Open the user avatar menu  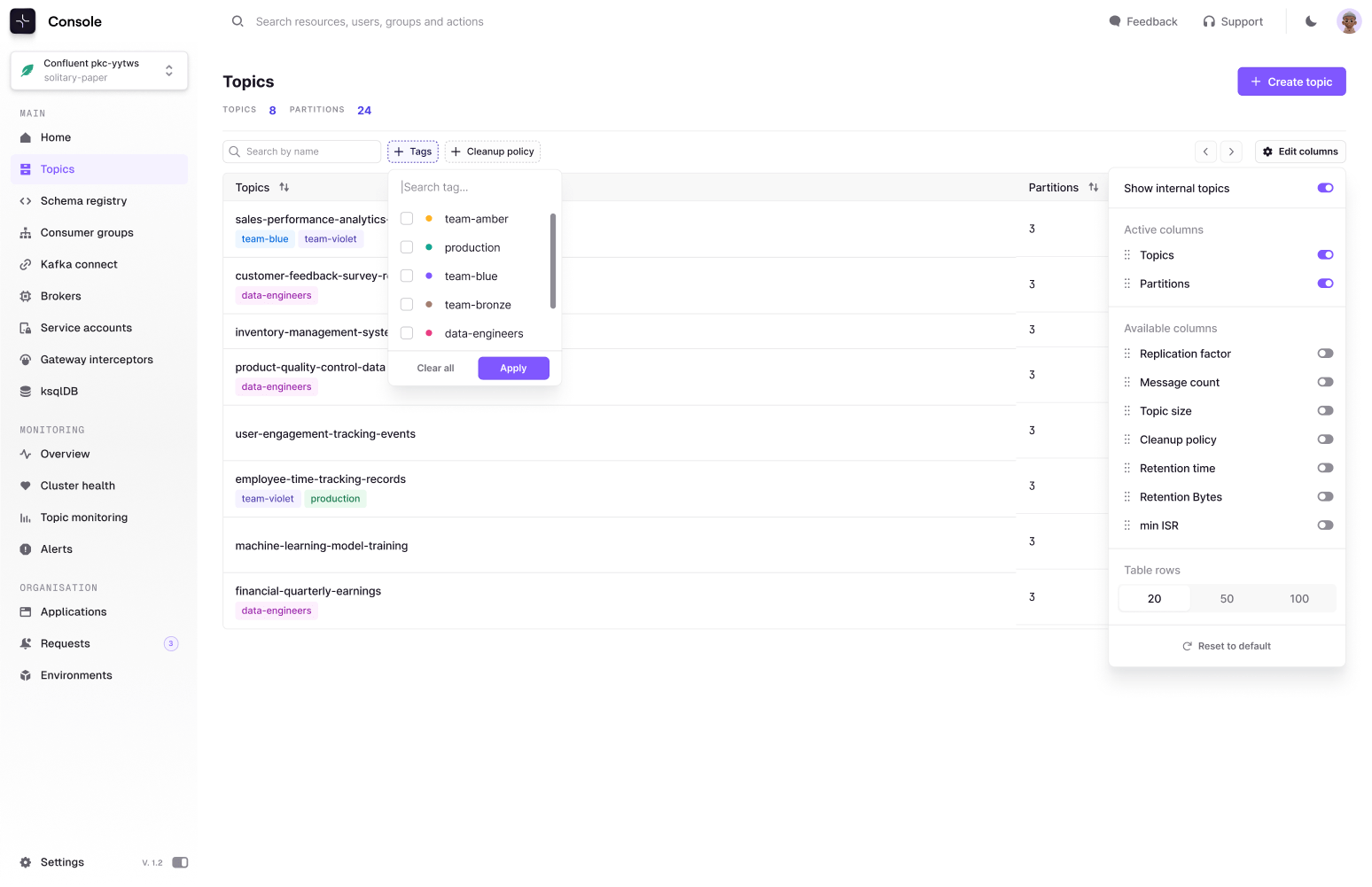coord(1349,21)
